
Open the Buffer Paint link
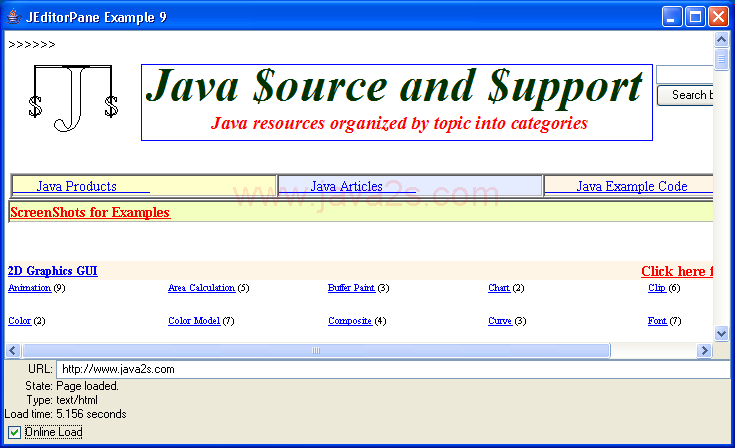352,288
